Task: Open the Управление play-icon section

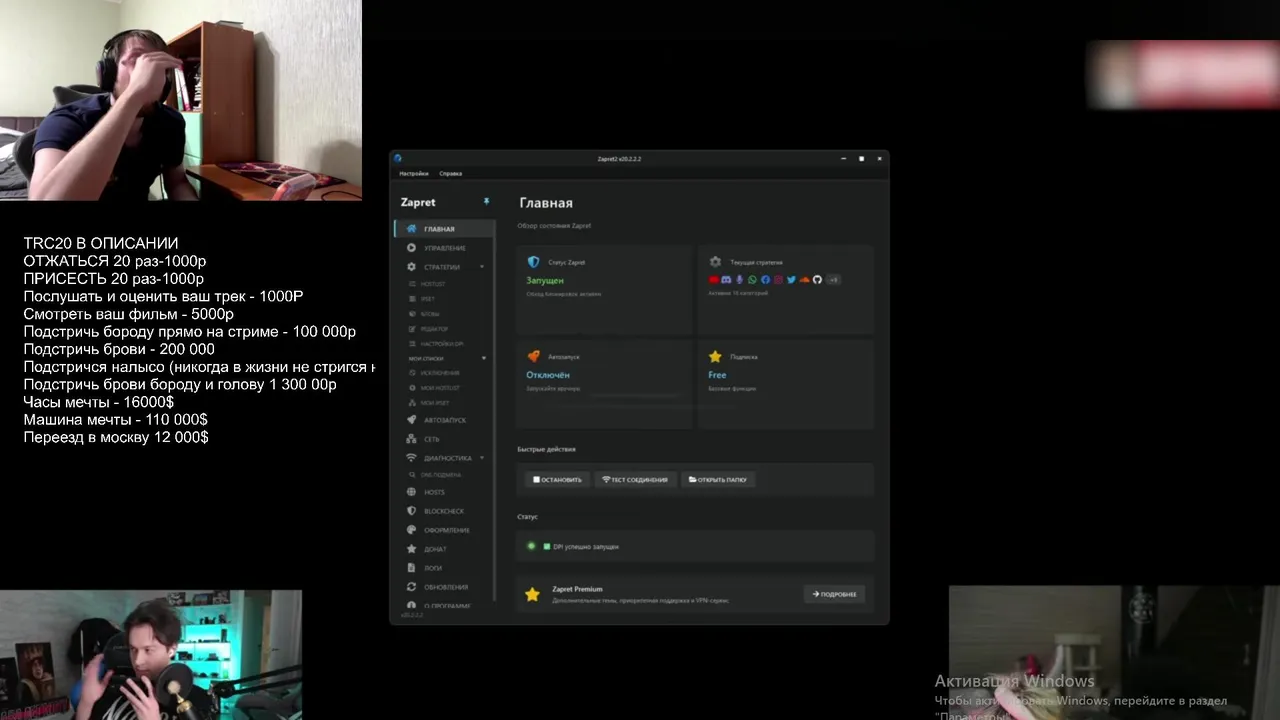Action: coord(444,248)
